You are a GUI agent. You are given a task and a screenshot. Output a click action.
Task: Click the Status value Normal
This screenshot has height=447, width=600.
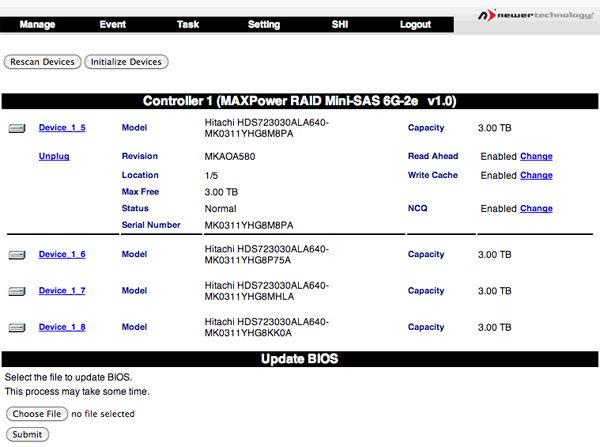click(x=220, y=209)
